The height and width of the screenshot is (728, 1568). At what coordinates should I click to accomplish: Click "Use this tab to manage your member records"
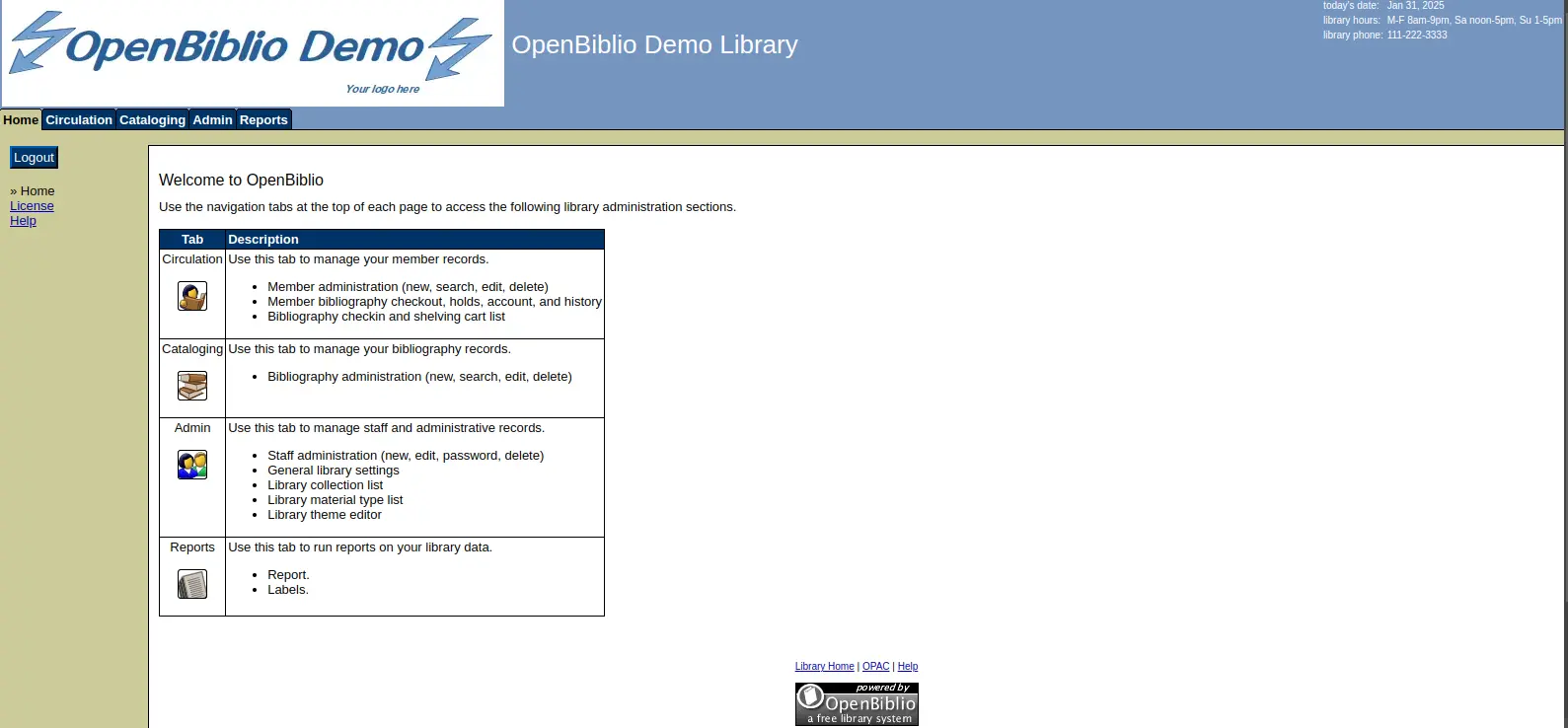click(358, 259)
